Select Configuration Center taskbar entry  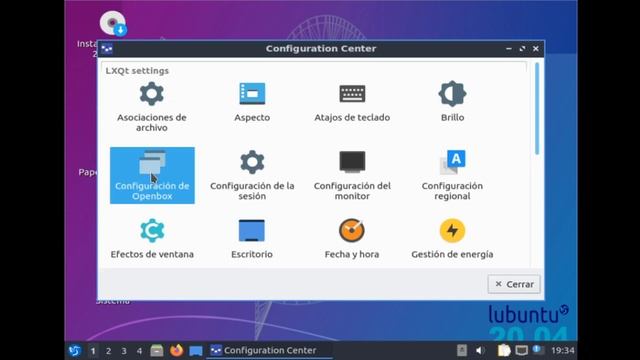tap(269, 350)
